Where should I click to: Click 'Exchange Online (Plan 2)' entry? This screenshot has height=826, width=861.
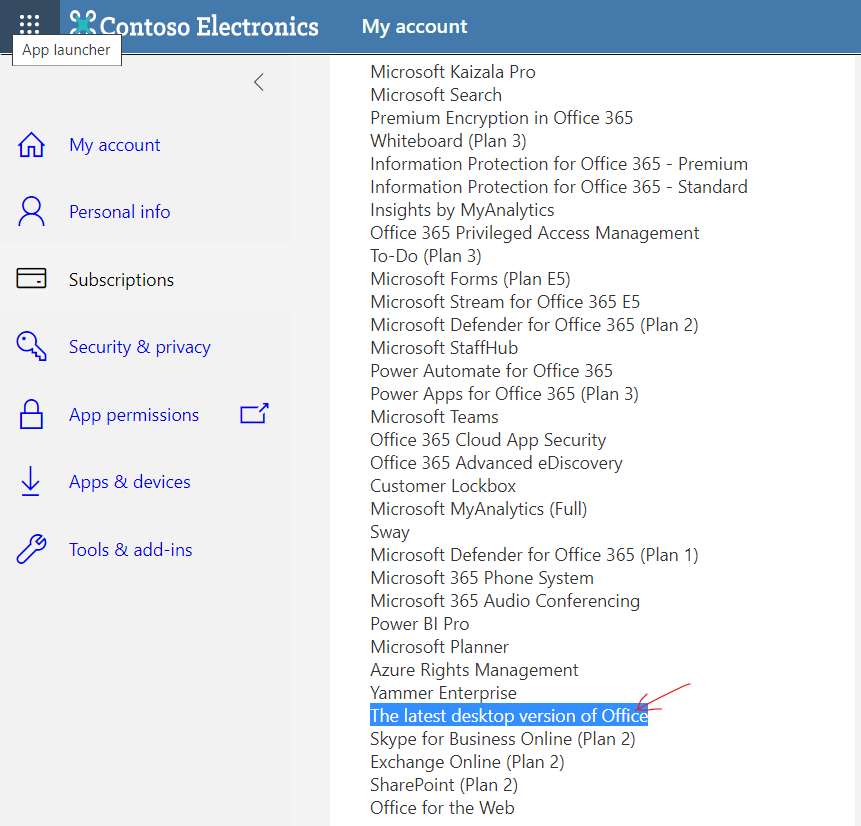coord(467,762)
